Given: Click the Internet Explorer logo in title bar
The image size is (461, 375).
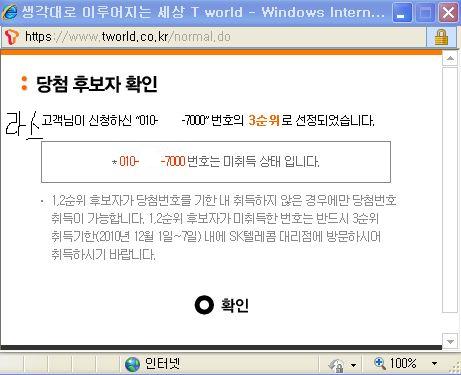Looking at the screenshot, I should pyautogui.click(x=9, y=12).
